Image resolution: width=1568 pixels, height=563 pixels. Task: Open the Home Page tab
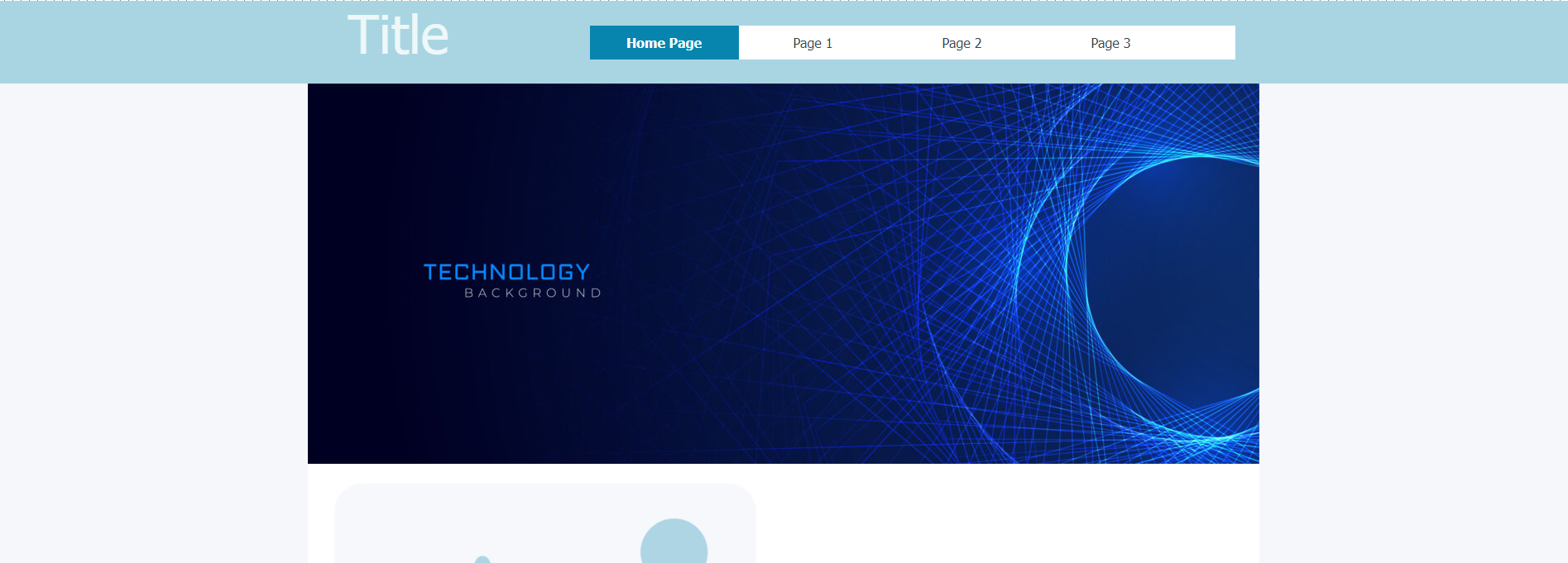coord(664,43)
